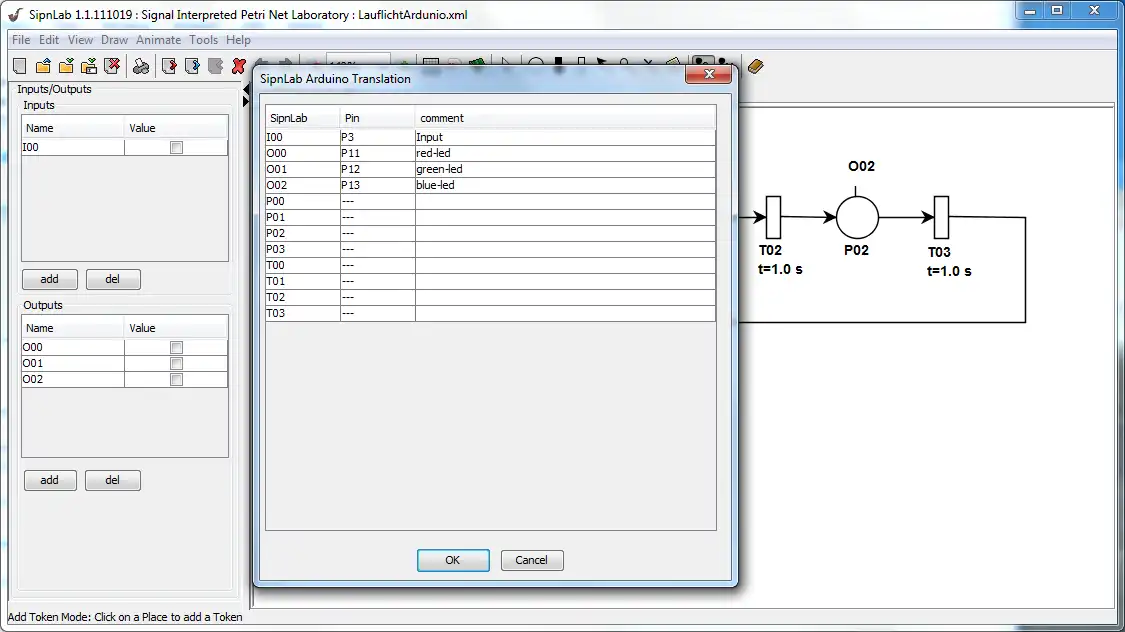Click the P02 place circle on canvas

(857, 217)
